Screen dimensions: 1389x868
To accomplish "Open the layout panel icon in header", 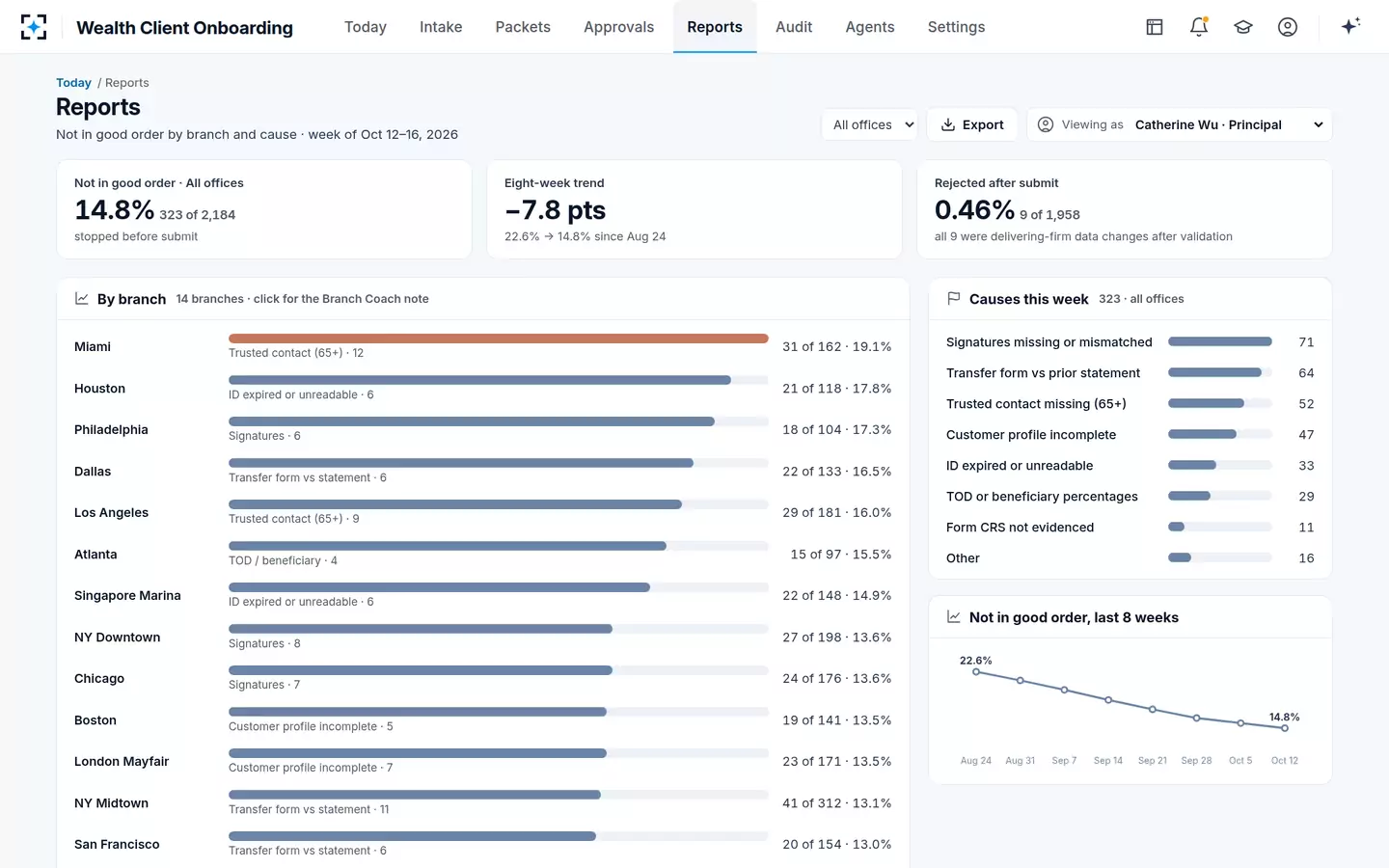I will pos(1155,27).
